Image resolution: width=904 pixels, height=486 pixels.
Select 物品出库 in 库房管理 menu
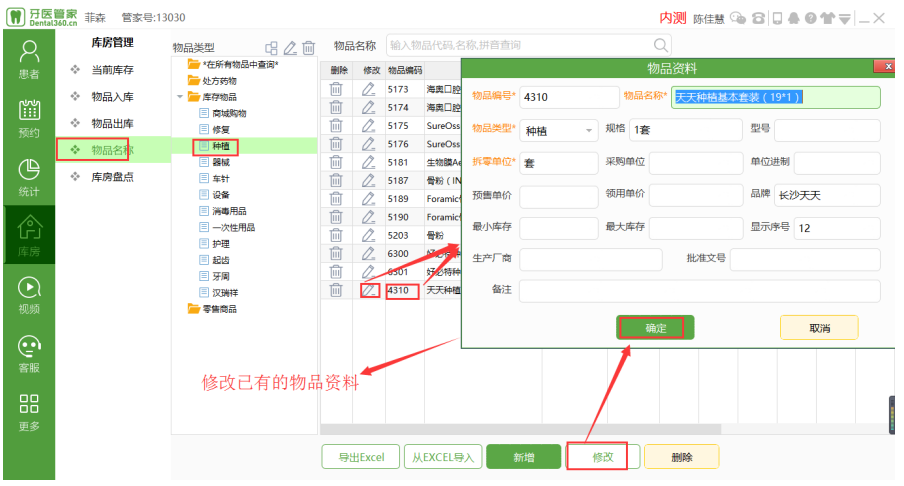coord(112,123)
